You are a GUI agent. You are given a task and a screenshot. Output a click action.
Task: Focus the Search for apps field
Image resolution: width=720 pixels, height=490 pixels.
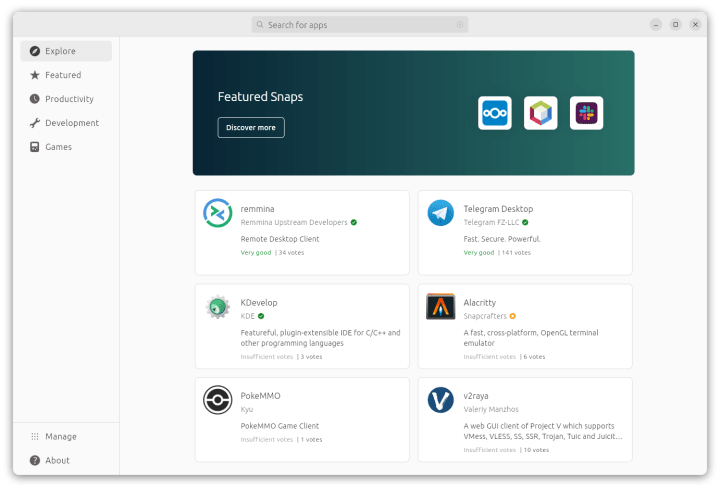(x=360, y=25)
